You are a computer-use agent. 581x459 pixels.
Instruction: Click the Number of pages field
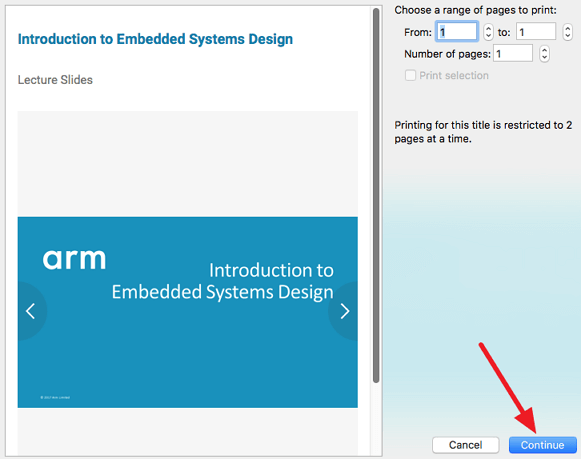point(513,54)
